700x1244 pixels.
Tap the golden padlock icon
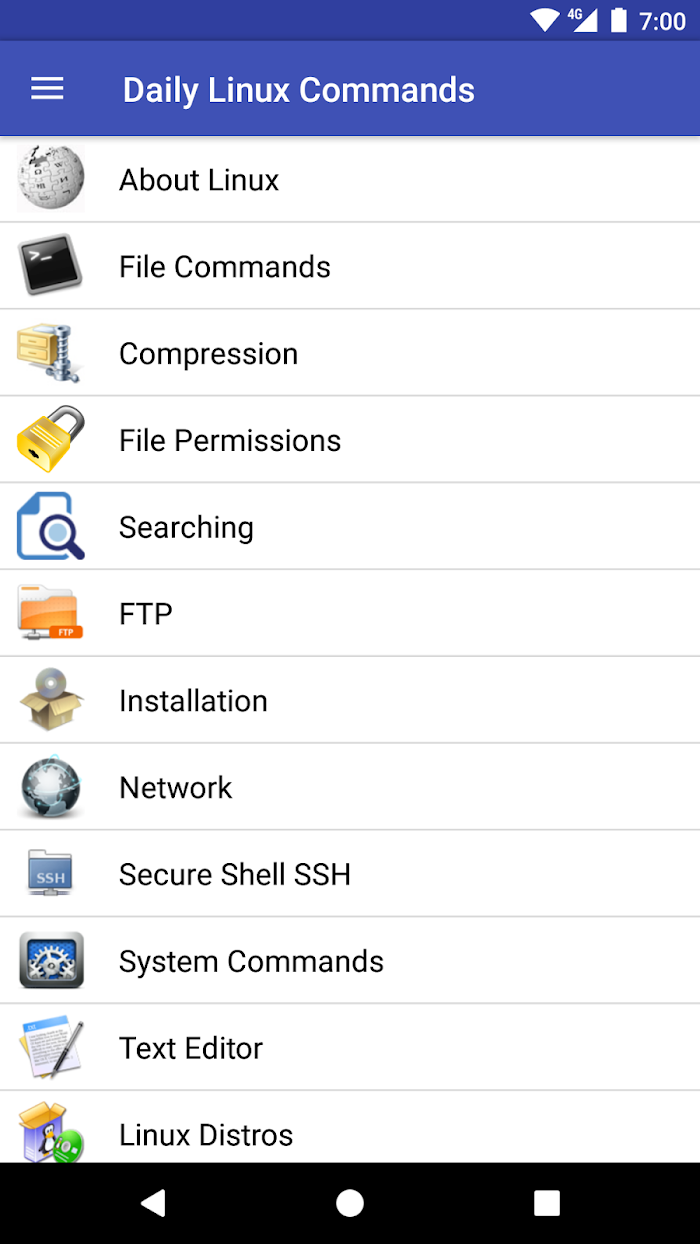pos(50,440)
